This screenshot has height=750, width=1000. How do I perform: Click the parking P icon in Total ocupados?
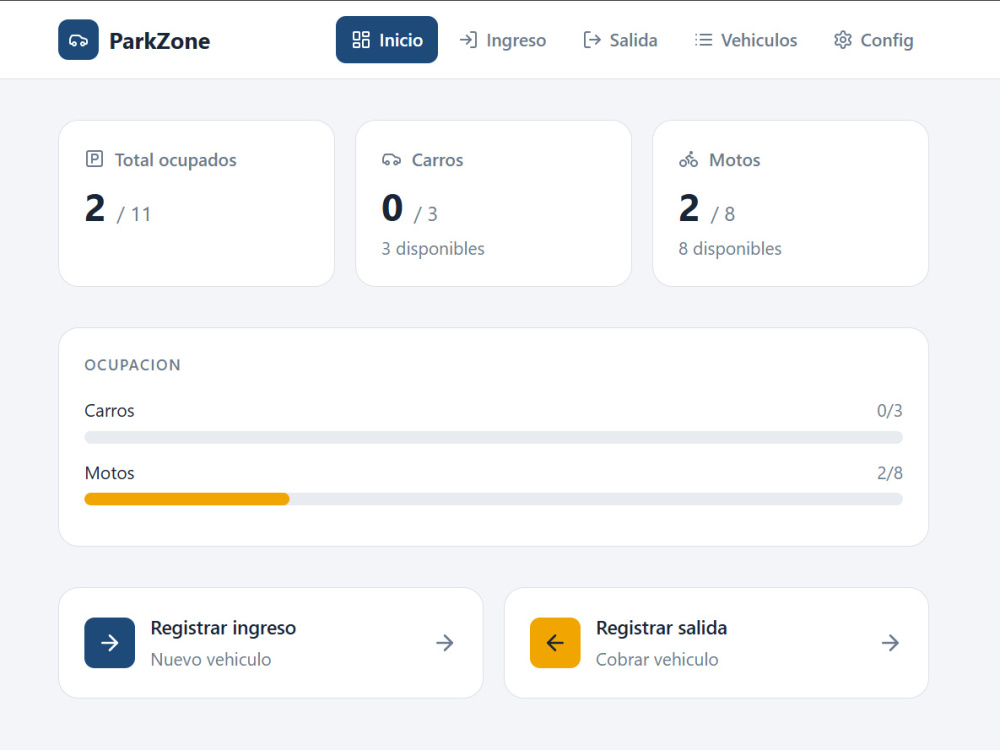click(x=94, y=159)
